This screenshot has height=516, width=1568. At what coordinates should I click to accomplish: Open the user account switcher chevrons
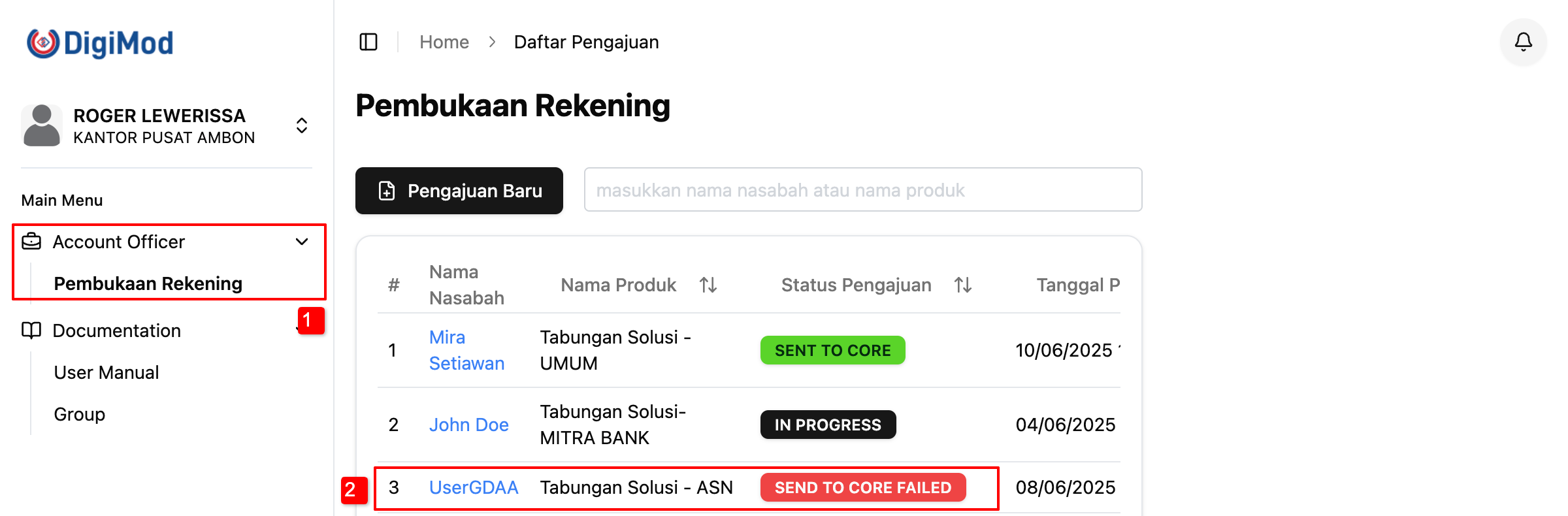point(302,125)
